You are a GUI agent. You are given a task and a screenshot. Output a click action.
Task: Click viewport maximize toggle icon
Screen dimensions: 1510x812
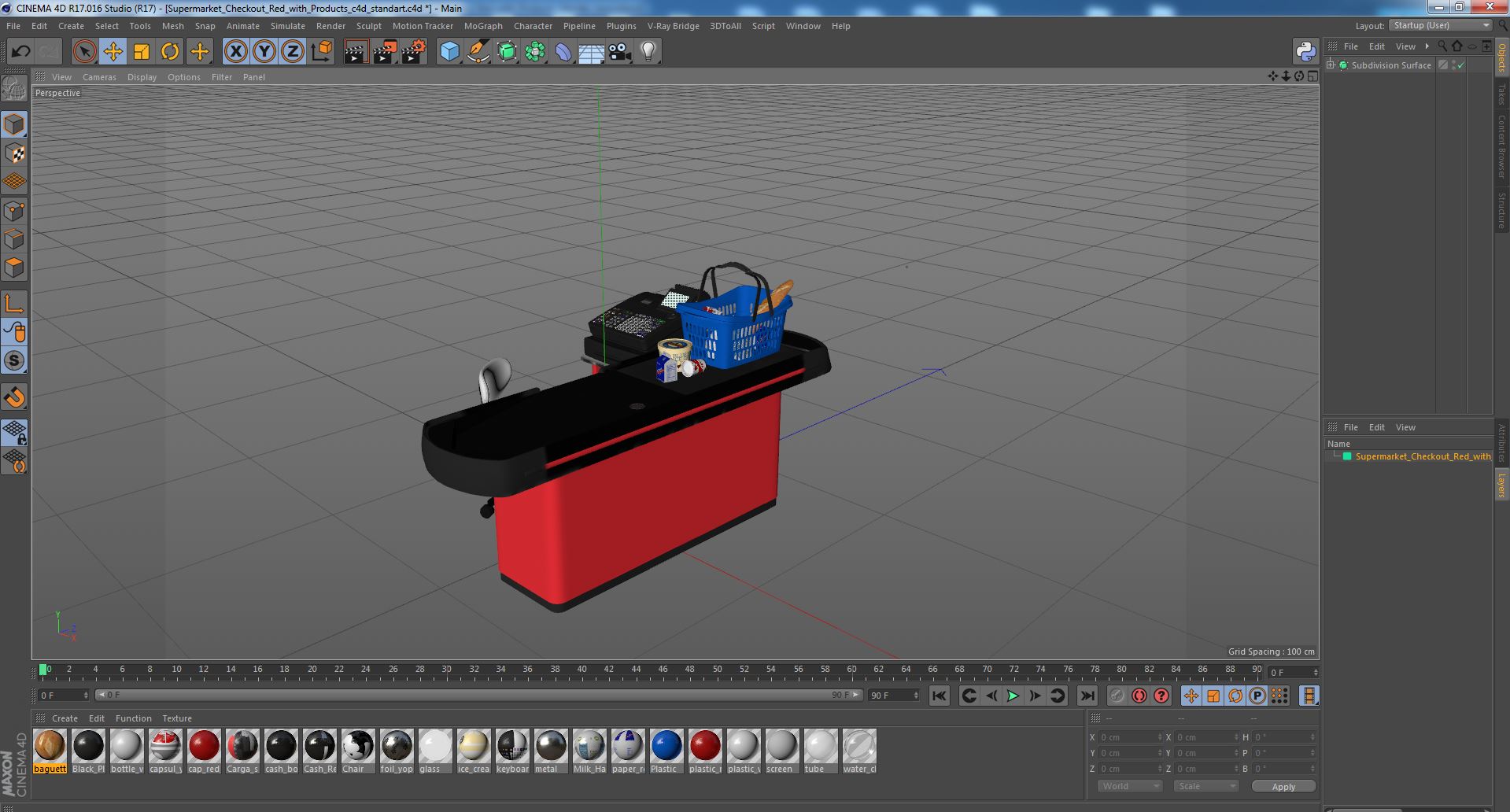pos(1312,76)
